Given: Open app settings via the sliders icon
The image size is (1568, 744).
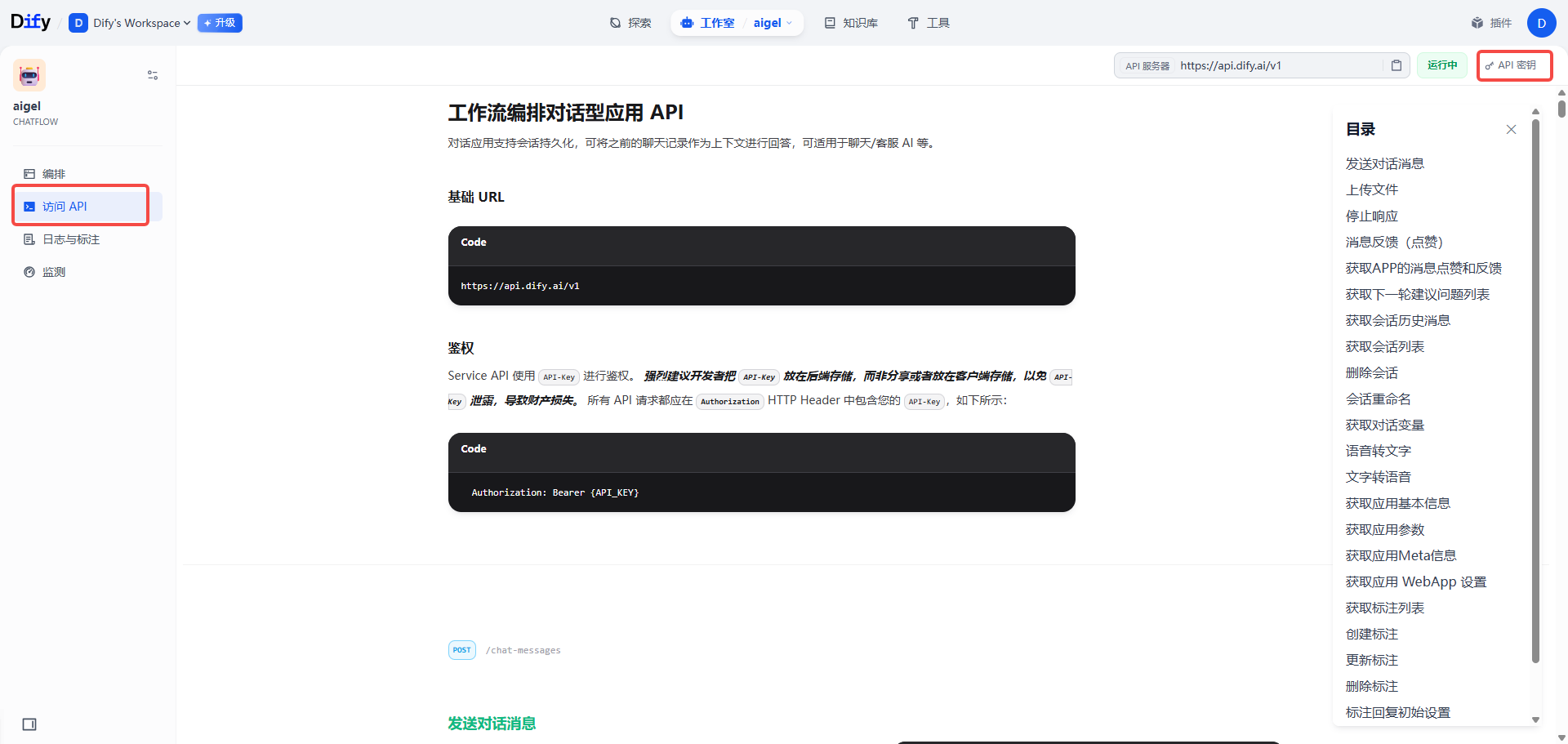Looking at the screenshot, I should tap(152, 74).
